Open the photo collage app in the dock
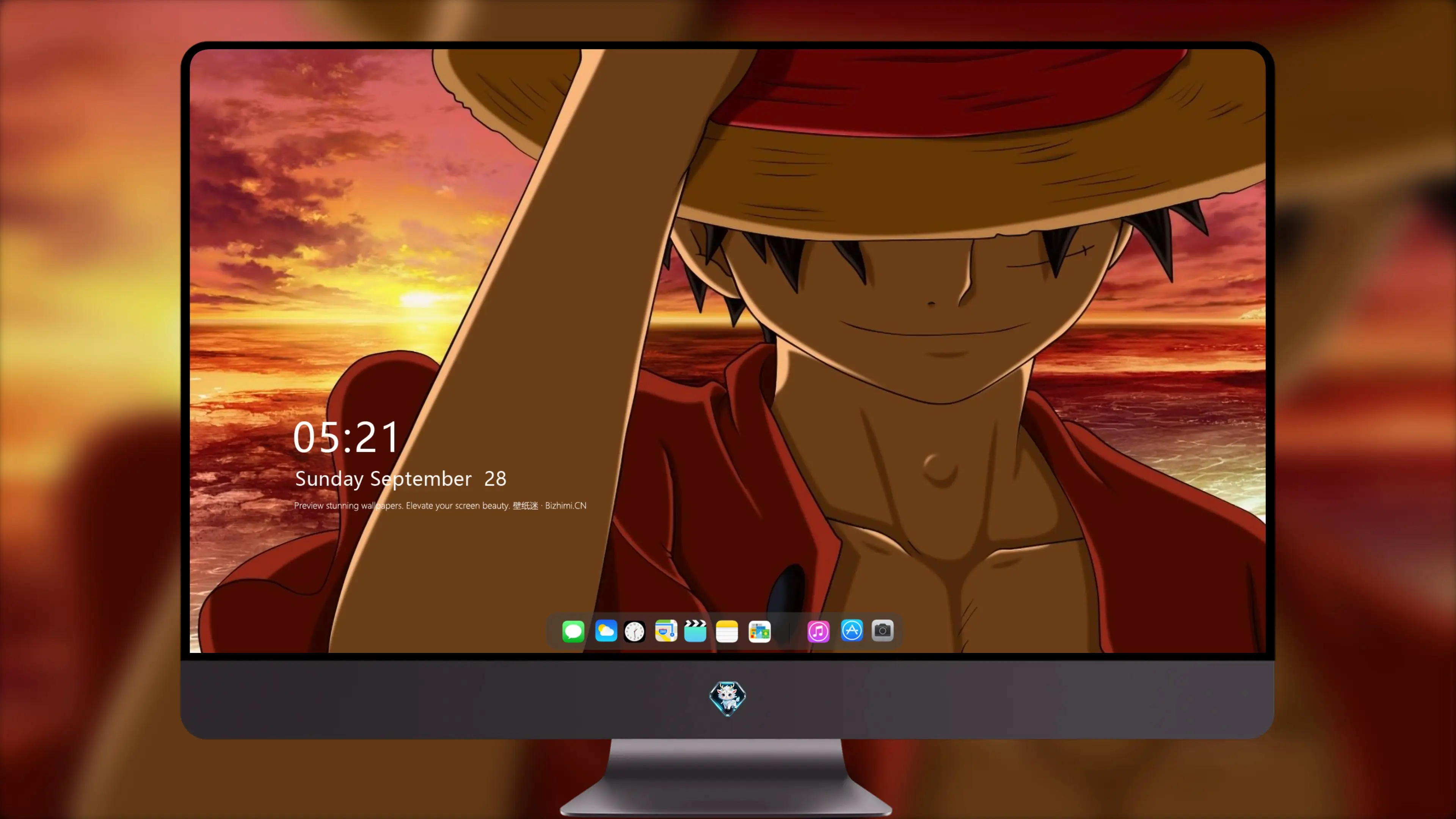Viewport: 1456px width, 819px height. [x=759, y=631]
